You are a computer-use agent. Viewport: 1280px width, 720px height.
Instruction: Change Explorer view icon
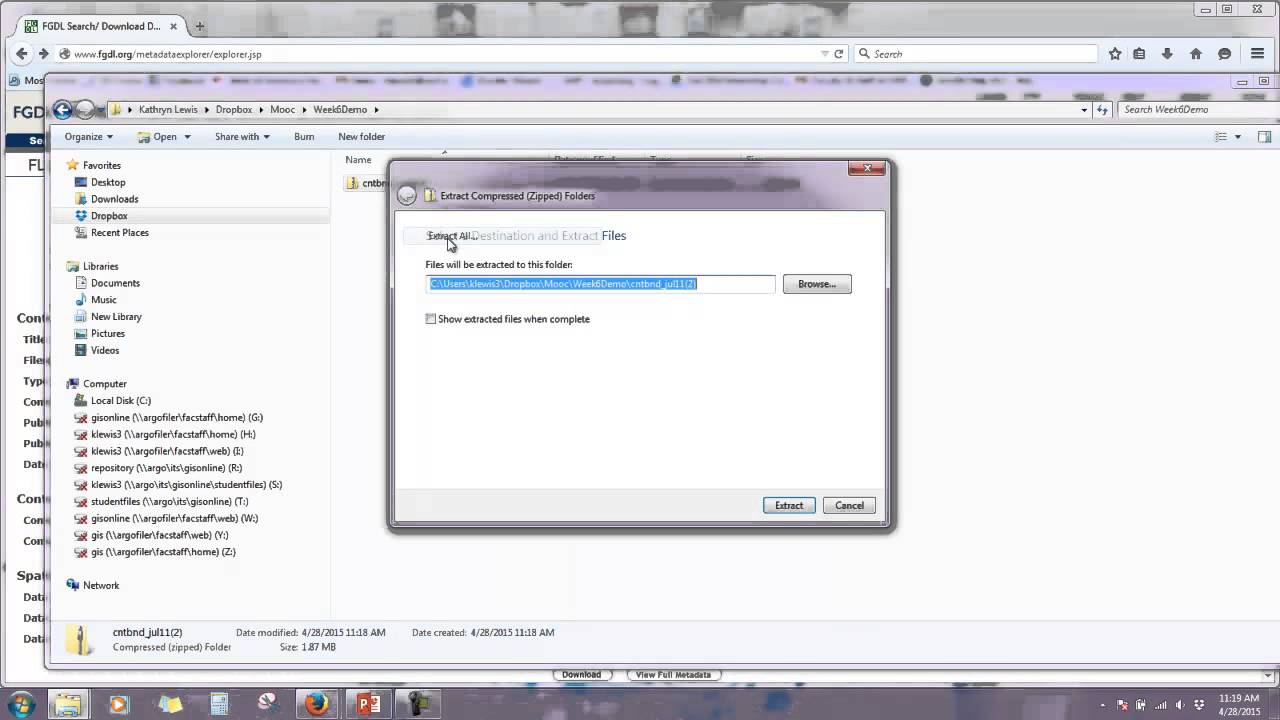click(x=1220, y=137)
